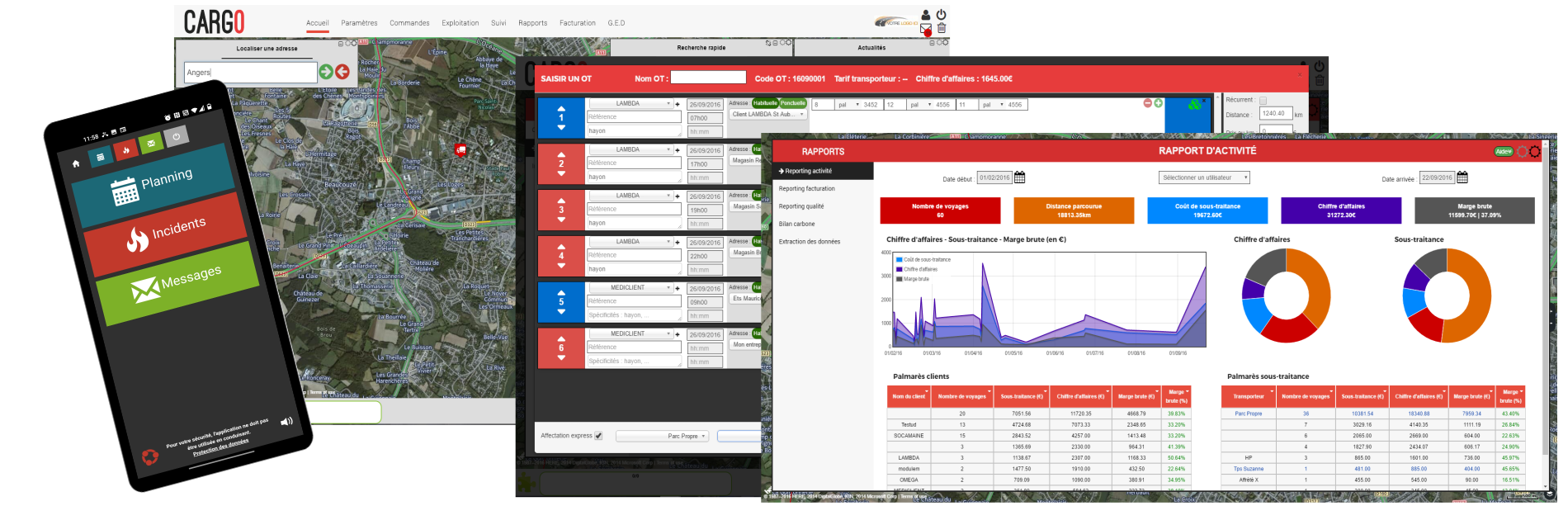Image resolution: width=1568 pixels, height=520 pixels.
Task: Click the red back arrow beside address field
Action: tap(342, 72)
